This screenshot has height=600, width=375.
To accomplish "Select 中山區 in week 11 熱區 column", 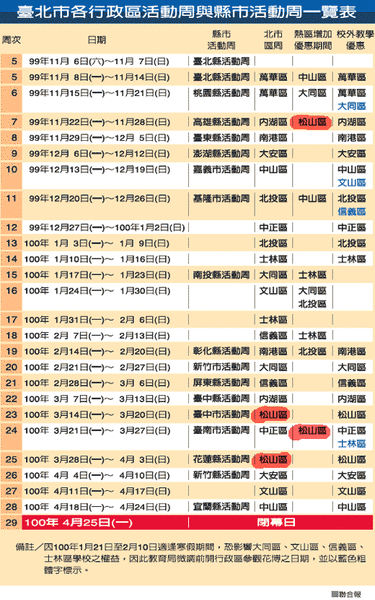I will coord(312,199).
